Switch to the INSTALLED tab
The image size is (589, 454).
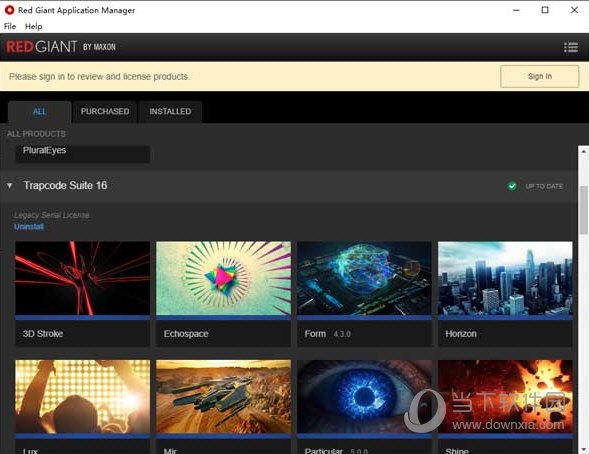click(x=170, y=112)
